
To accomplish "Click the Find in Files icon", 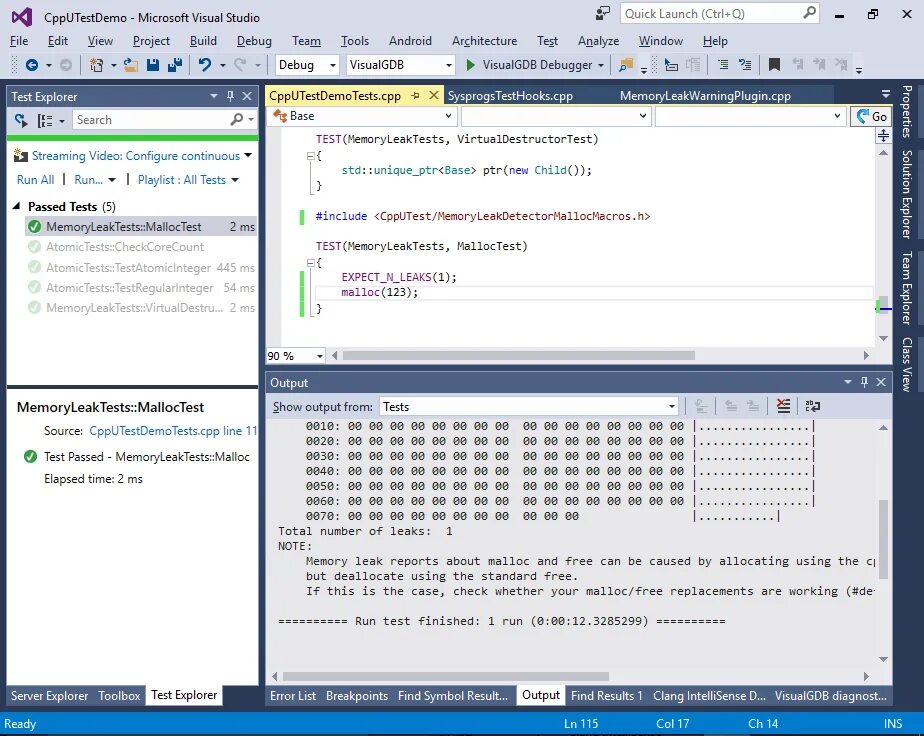I will (626, 65).
